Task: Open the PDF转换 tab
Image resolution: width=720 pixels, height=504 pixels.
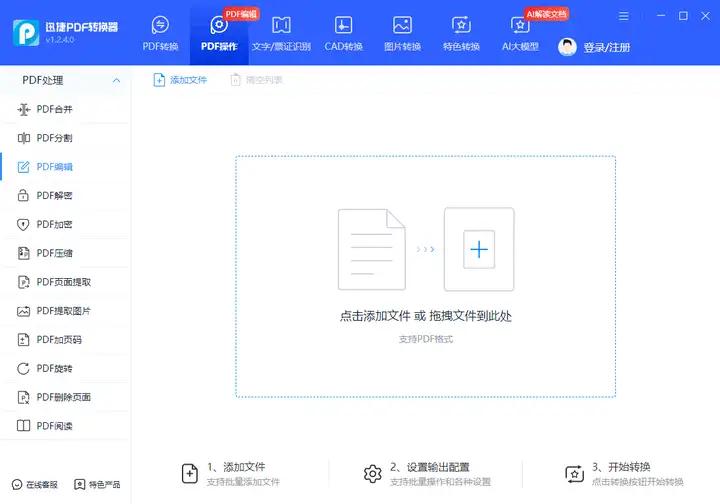Action: (x=160, y=34)
